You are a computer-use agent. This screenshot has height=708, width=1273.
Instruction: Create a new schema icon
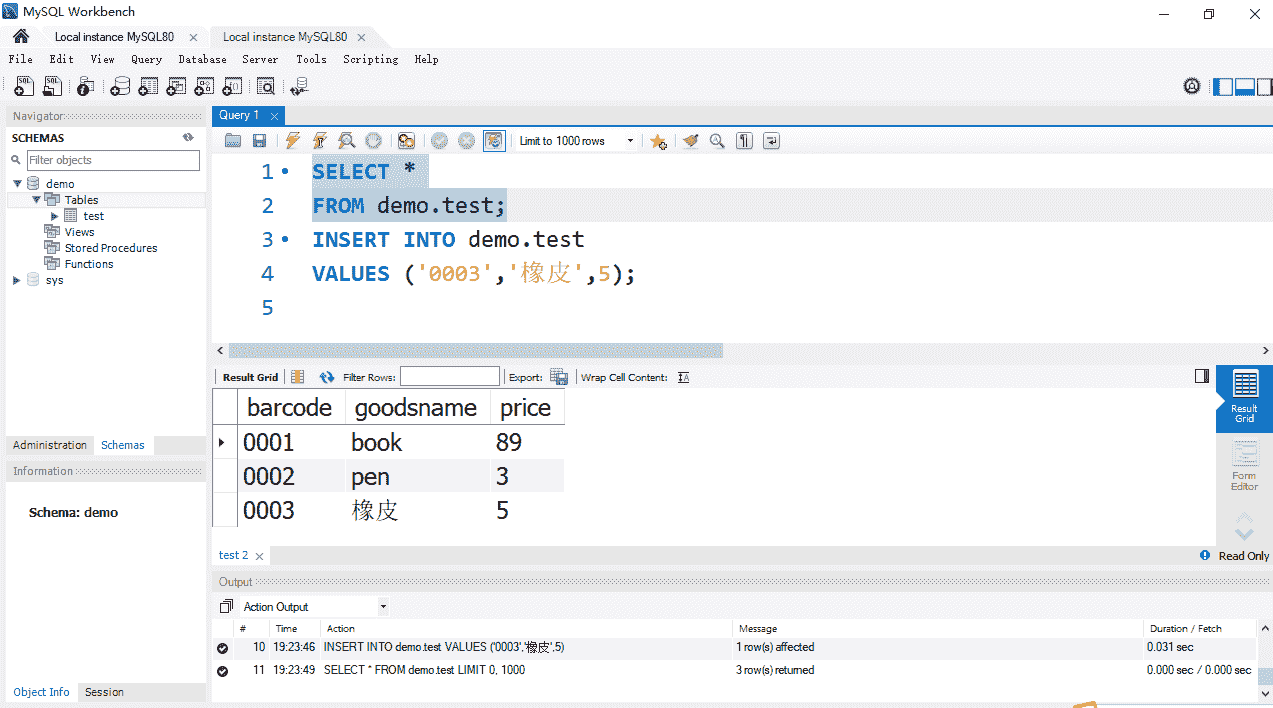120,87
